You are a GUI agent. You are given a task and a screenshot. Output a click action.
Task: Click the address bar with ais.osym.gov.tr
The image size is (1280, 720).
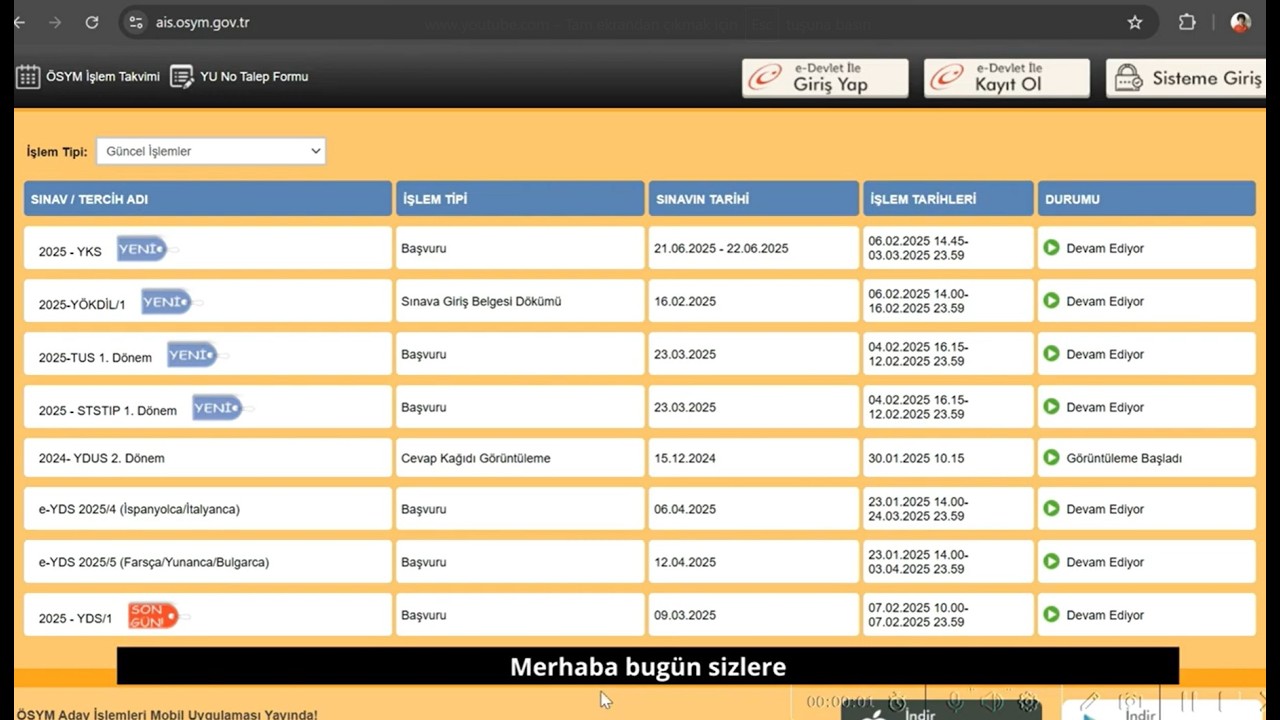point(638,22)
